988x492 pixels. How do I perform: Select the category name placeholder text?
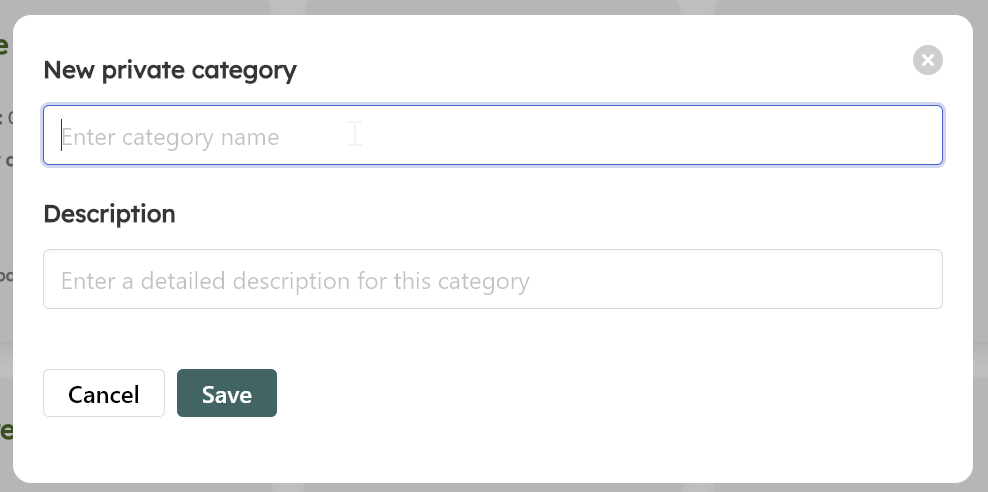[170, 137]
